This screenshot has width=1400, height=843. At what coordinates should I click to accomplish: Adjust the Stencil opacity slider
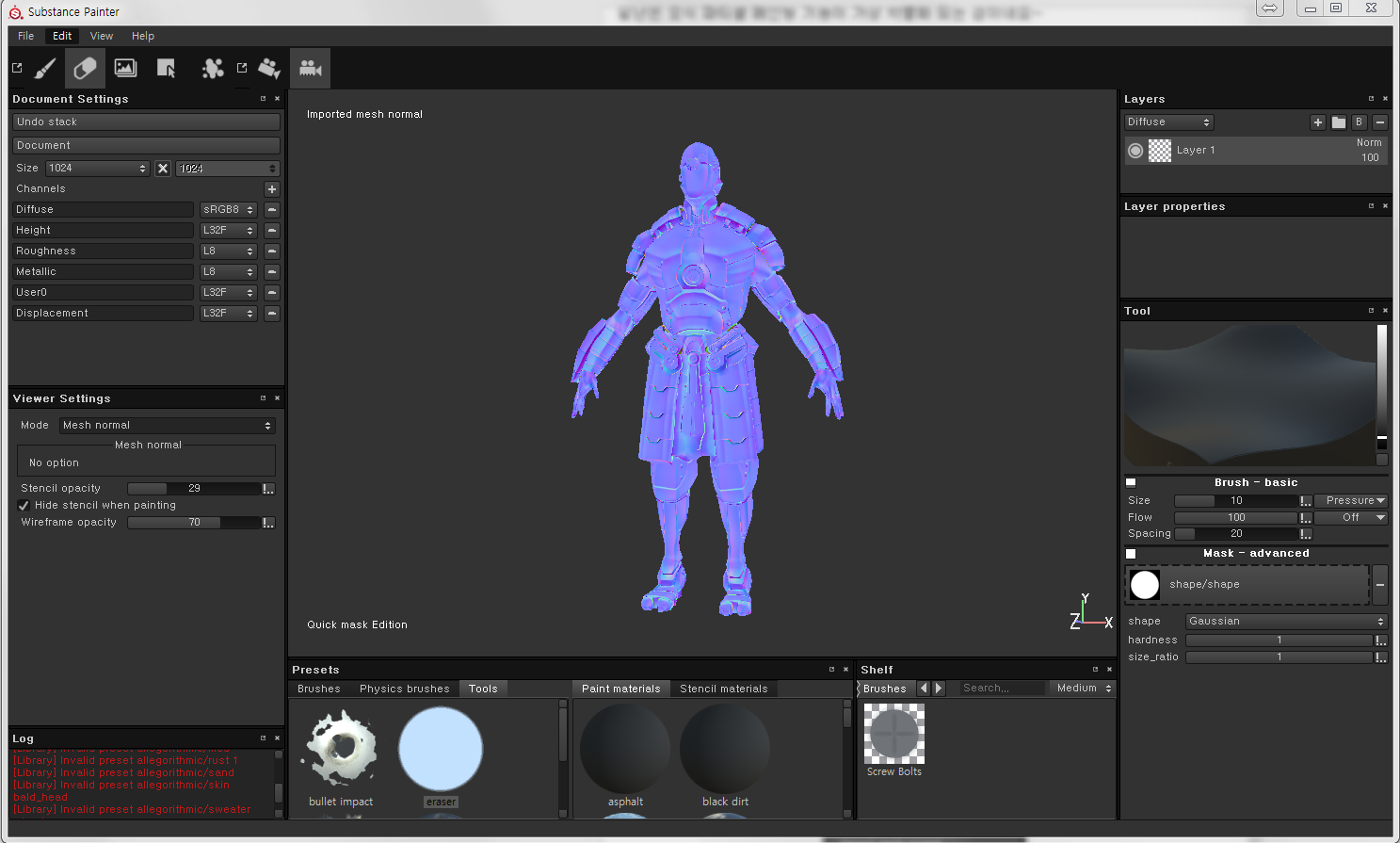194,489
